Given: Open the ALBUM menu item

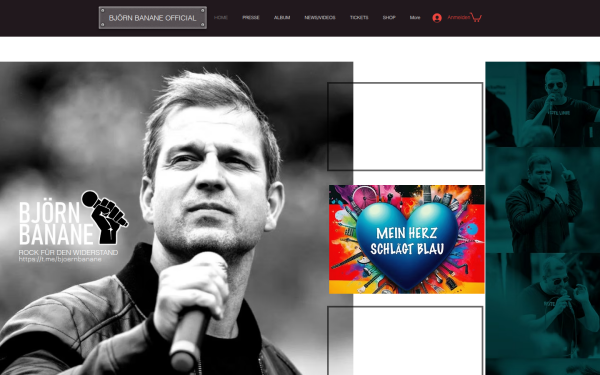Looking at the screenshot, I should (x=282, y=18).
